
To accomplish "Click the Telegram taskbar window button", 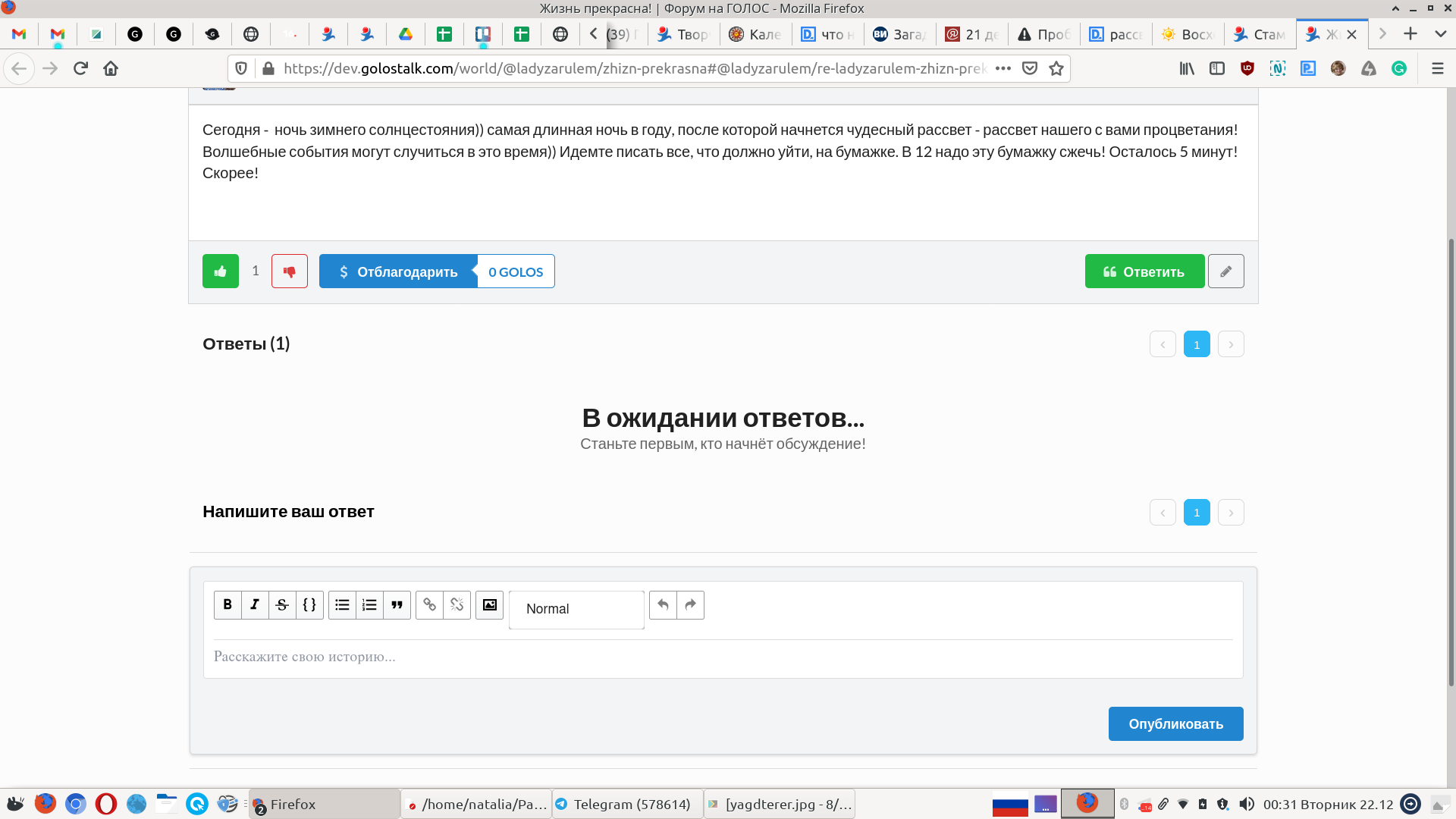I will pyautogui.click(x=626, y=804).
